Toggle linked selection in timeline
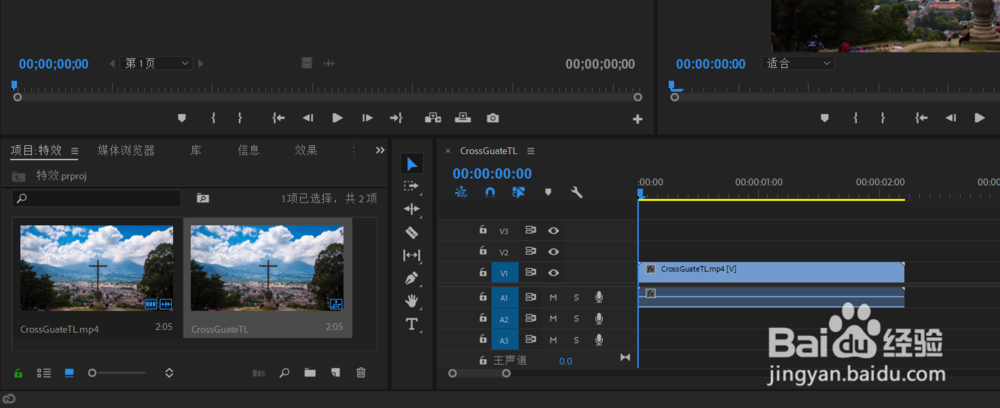1000x408 pixels. click(x=518, y=192)
